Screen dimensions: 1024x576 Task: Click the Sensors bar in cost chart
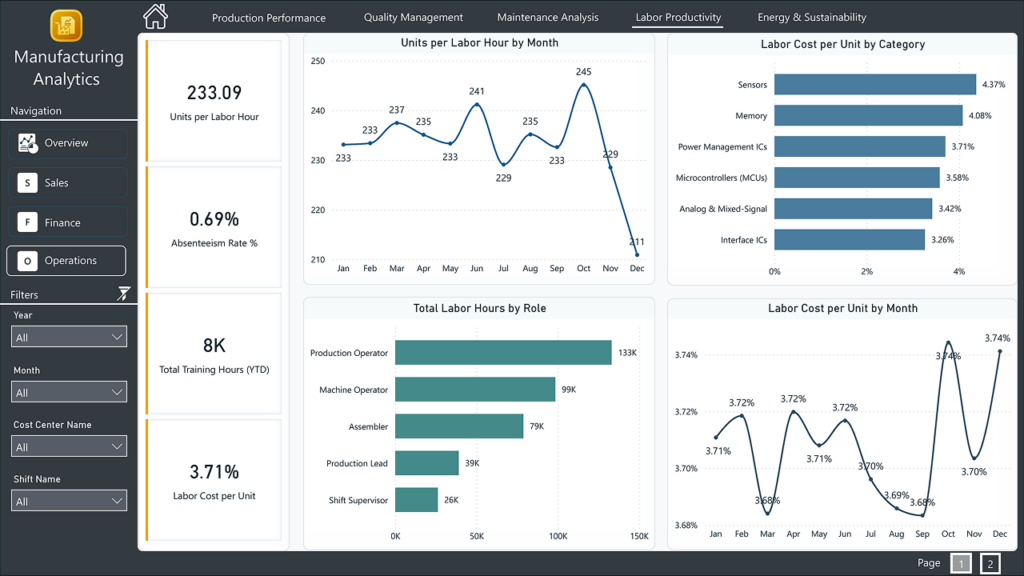click(874, 85)
